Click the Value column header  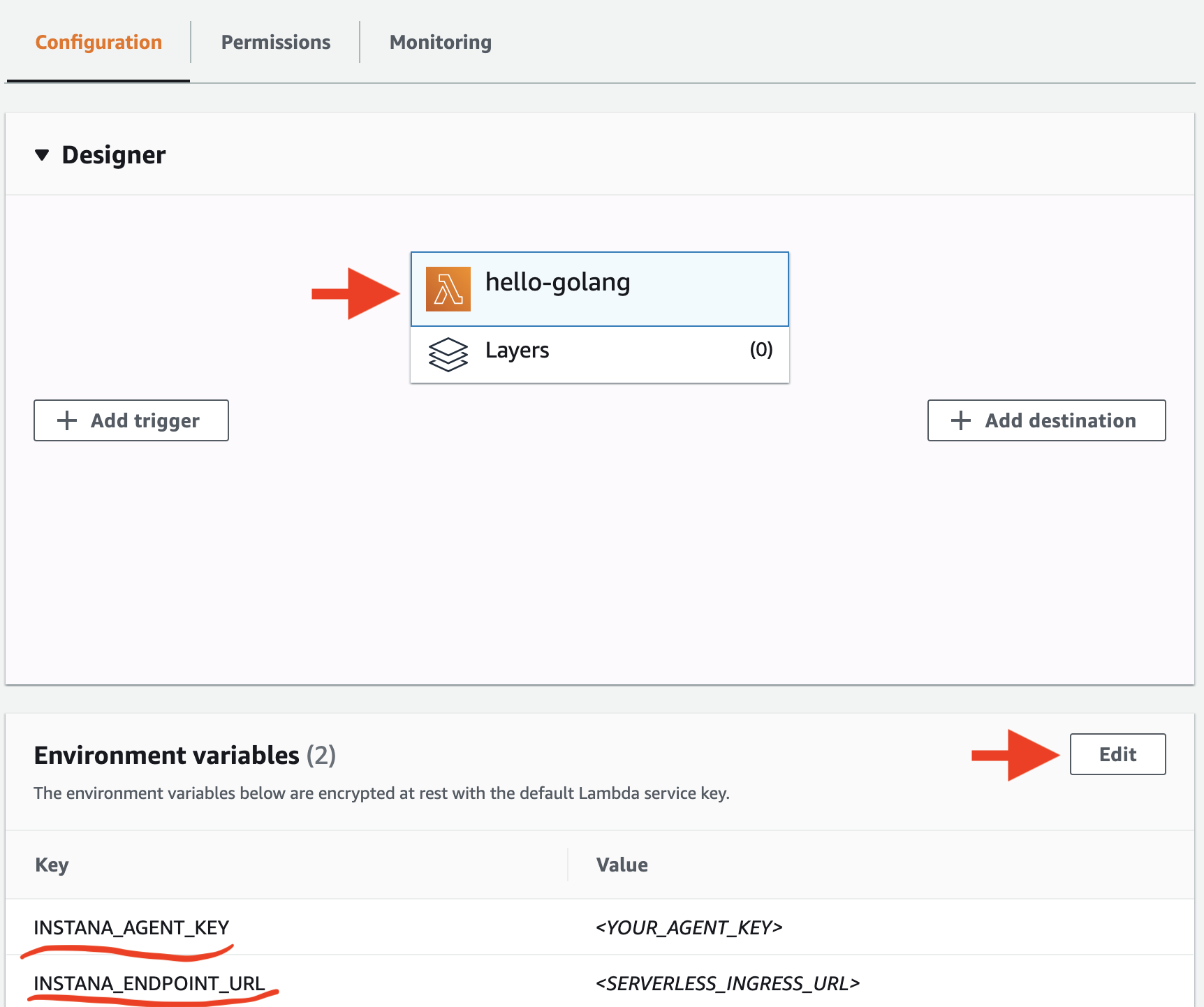pos(622,865)
